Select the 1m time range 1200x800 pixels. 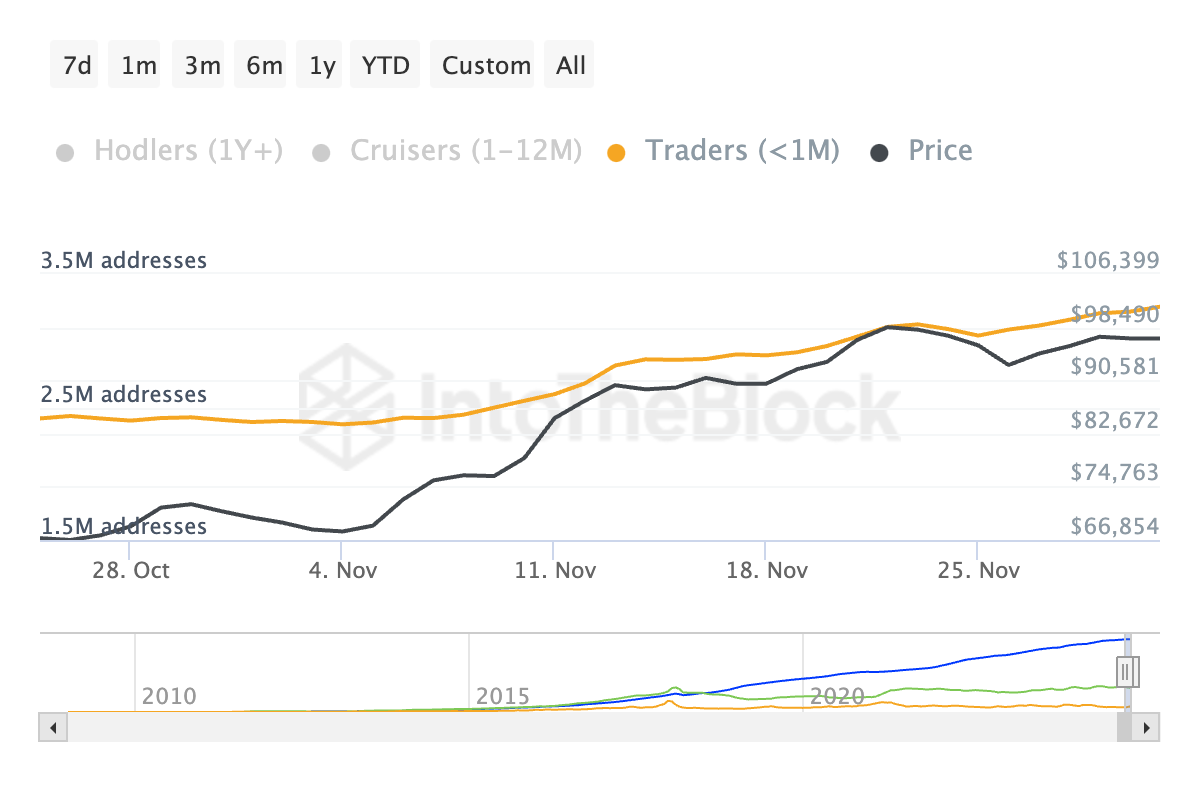coord(139,66)
